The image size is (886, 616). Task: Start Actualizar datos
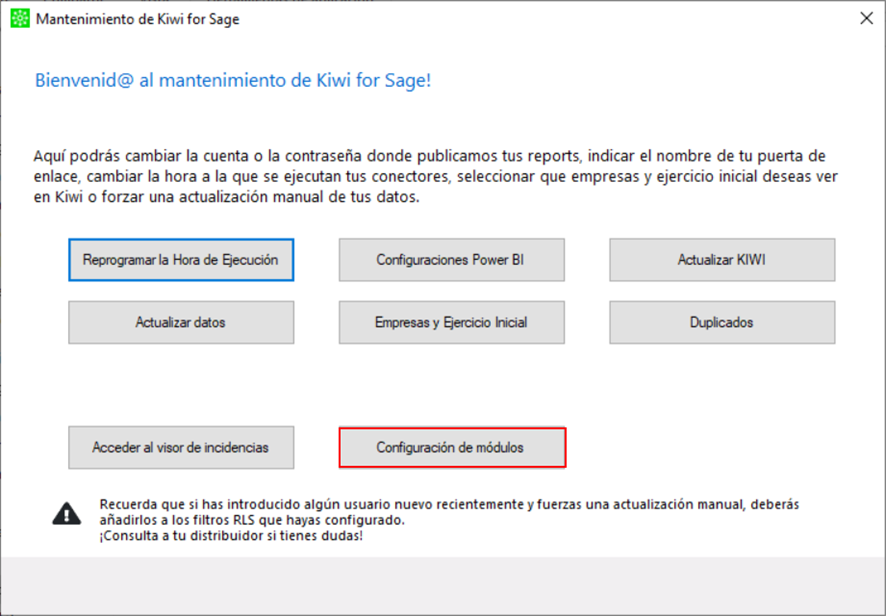[x=181, y=322]
